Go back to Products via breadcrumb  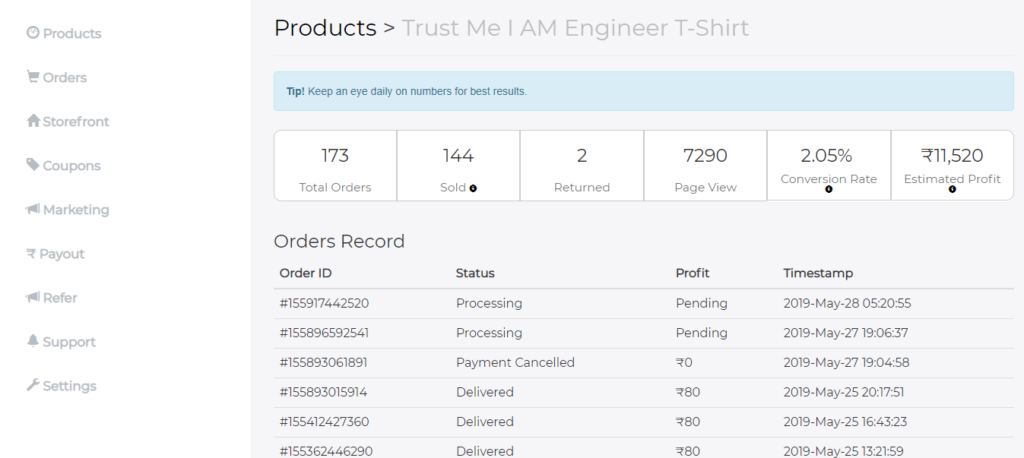325,28
